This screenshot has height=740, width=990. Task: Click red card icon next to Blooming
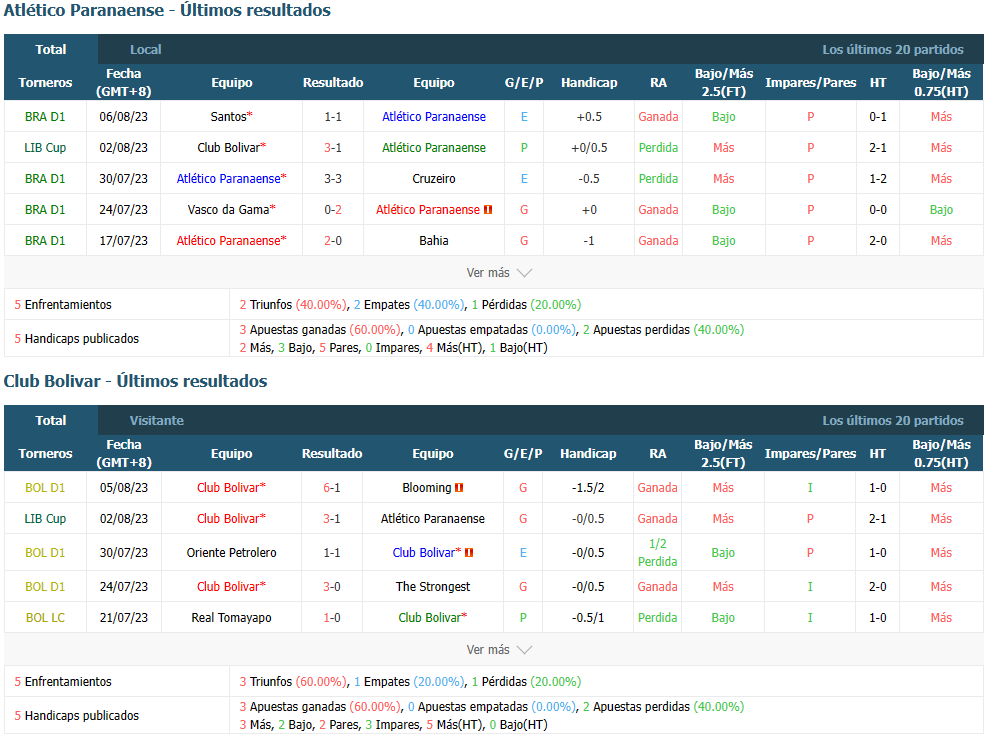pyautogui.click(x=459, y=487)
